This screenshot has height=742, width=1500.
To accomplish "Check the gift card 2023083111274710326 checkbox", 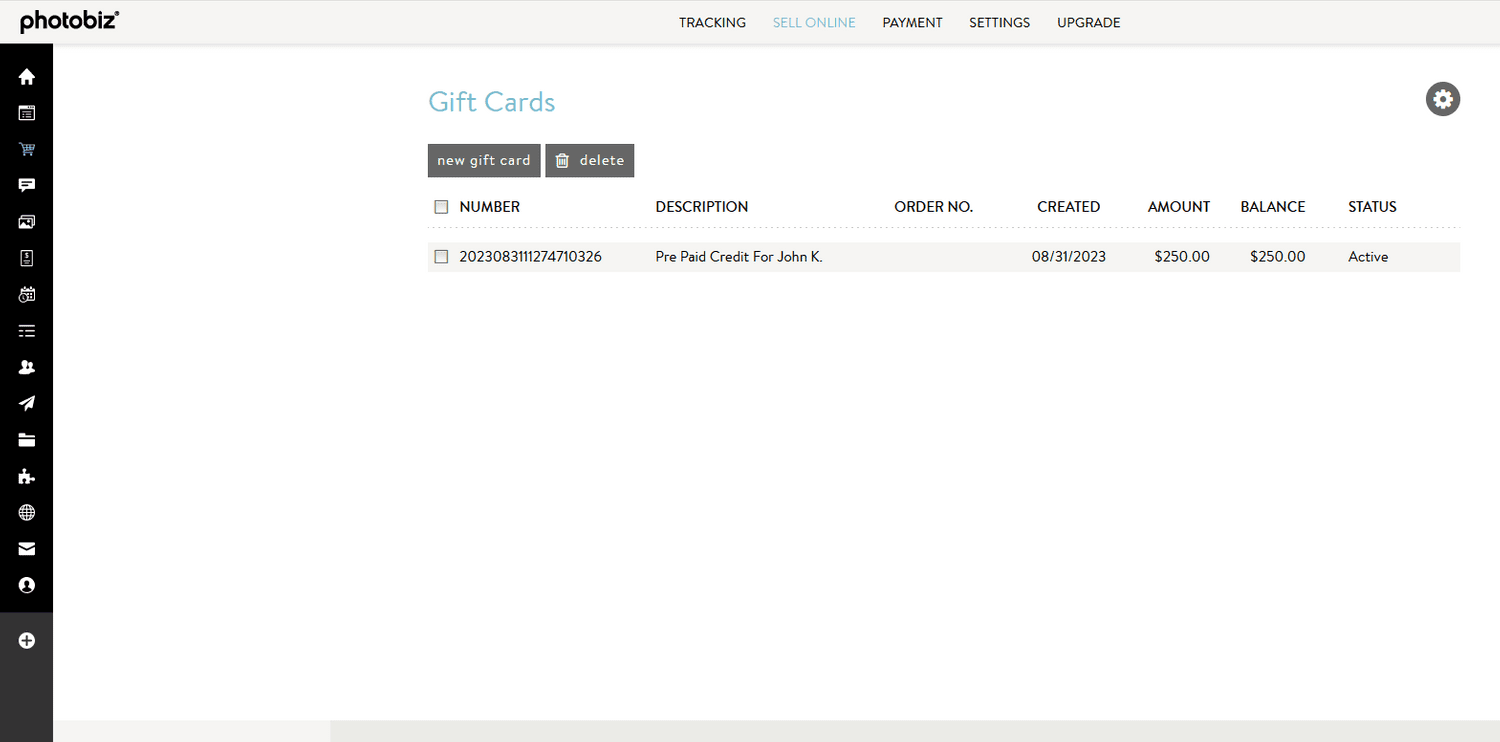I will tap(441, 256).
